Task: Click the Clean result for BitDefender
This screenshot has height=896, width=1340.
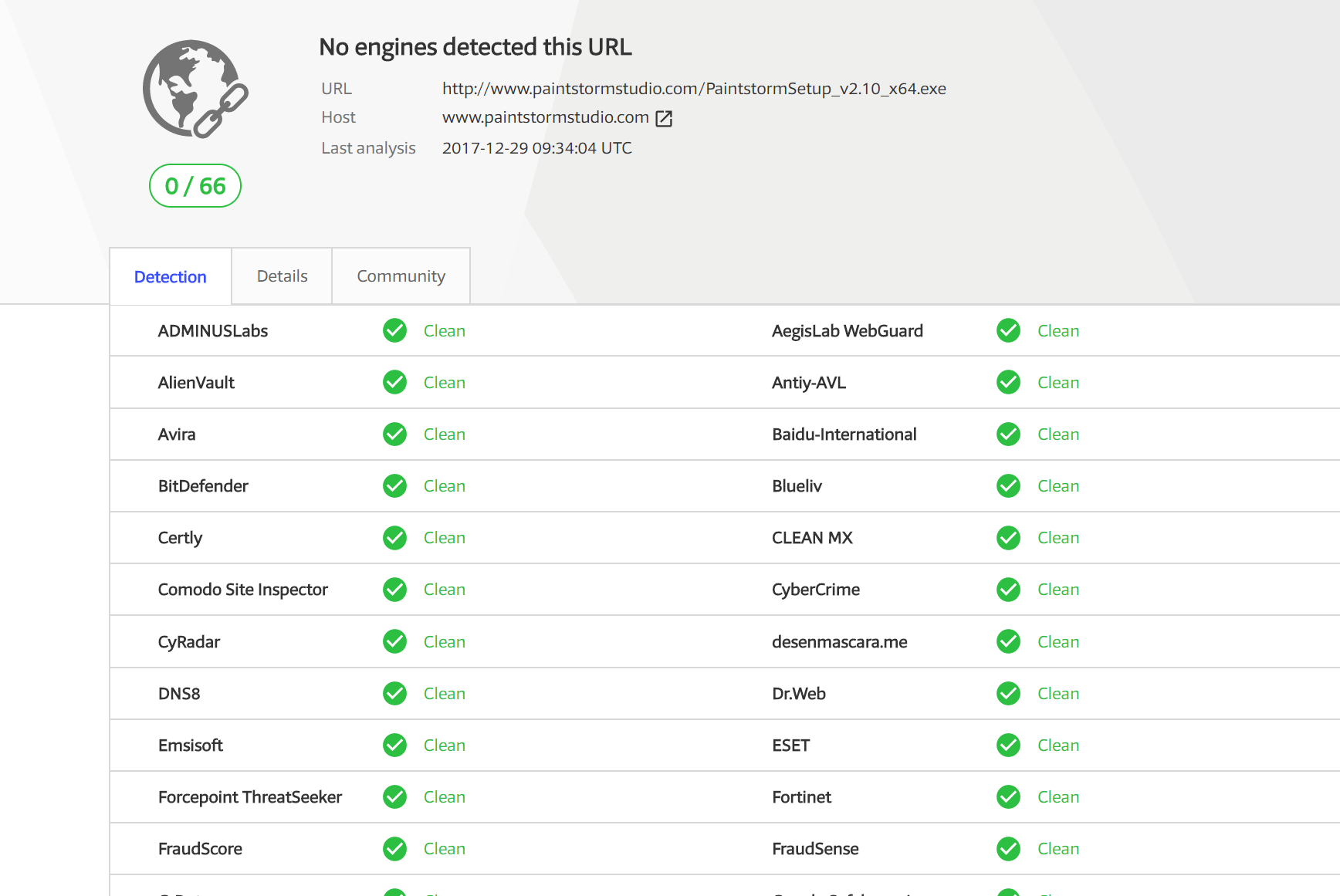Action: (445, 486)
